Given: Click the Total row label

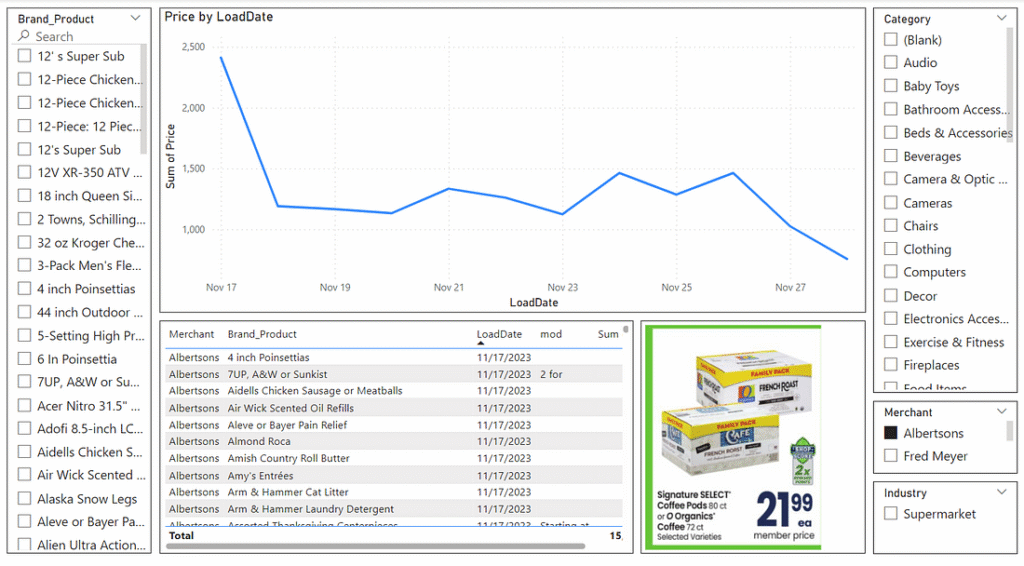Looking at the screenshot, I should click(182, 535).
